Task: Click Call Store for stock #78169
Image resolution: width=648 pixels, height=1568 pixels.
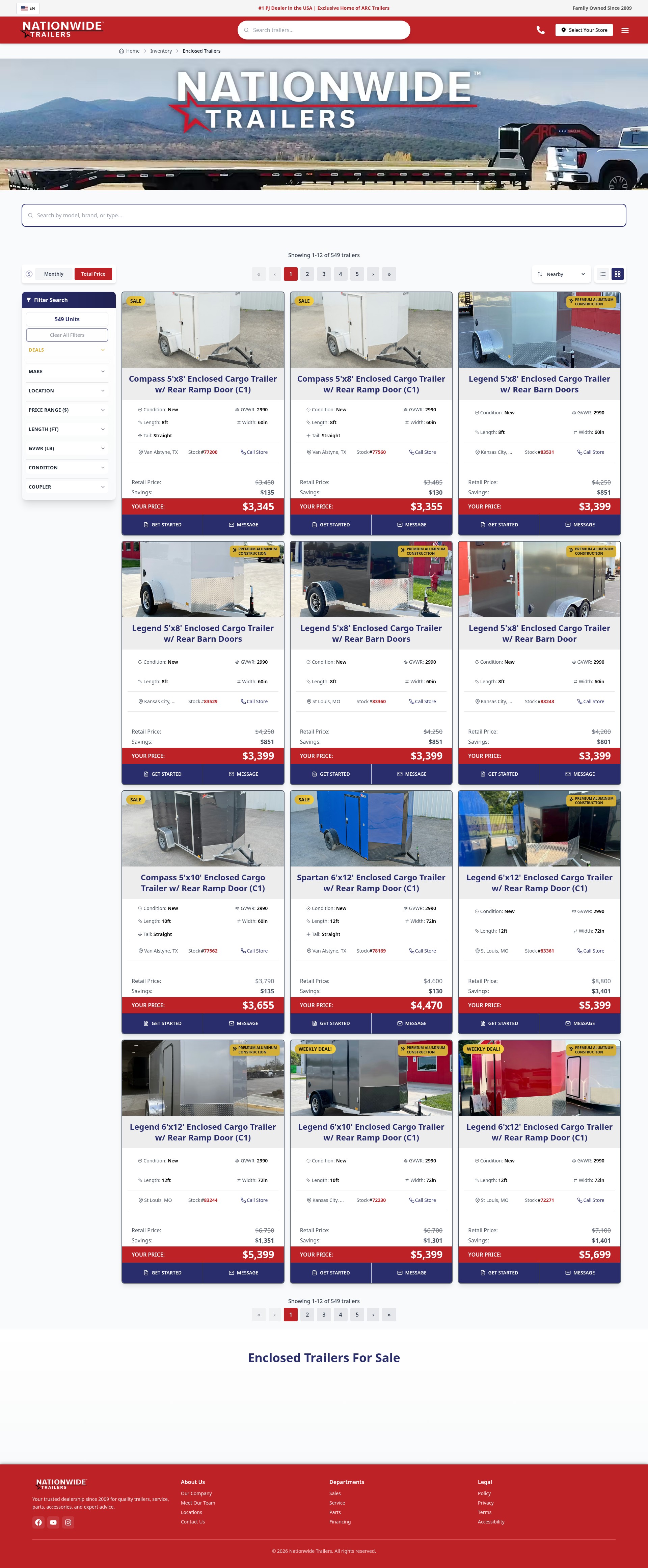Action: [423, 951]
